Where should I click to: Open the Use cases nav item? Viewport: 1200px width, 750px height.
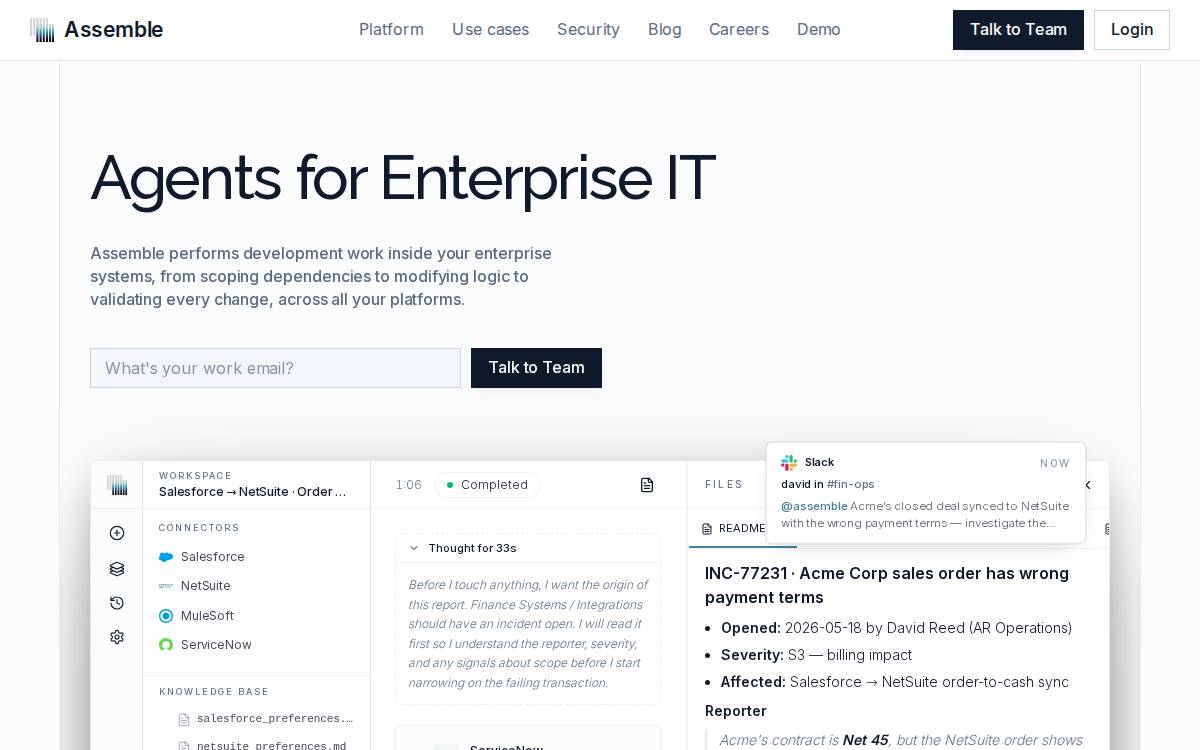[490, 30]
